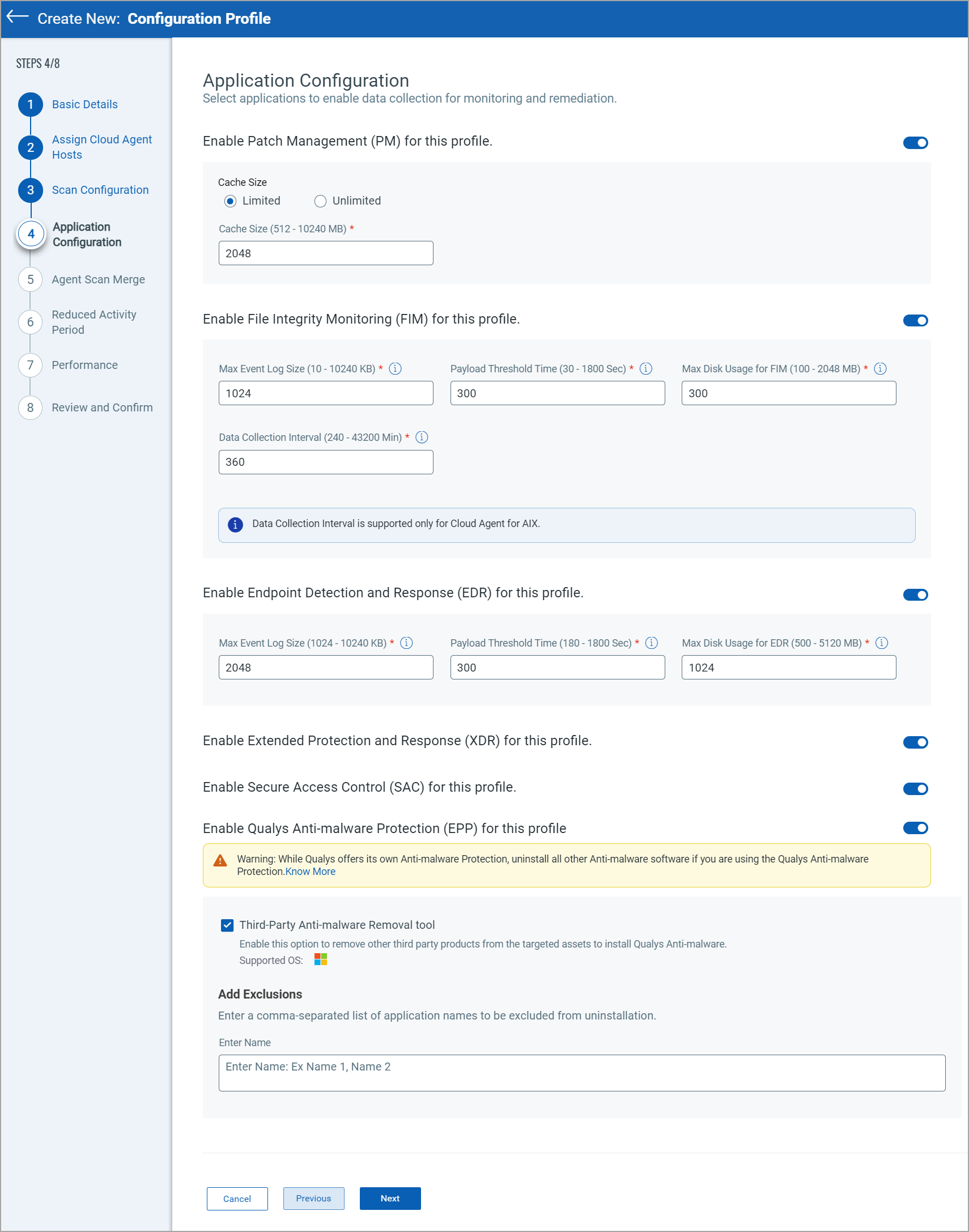Click FIM Max Event Log Size field
The width and height of the screenshot is (969, 1232).
click(x=326, y=393)
